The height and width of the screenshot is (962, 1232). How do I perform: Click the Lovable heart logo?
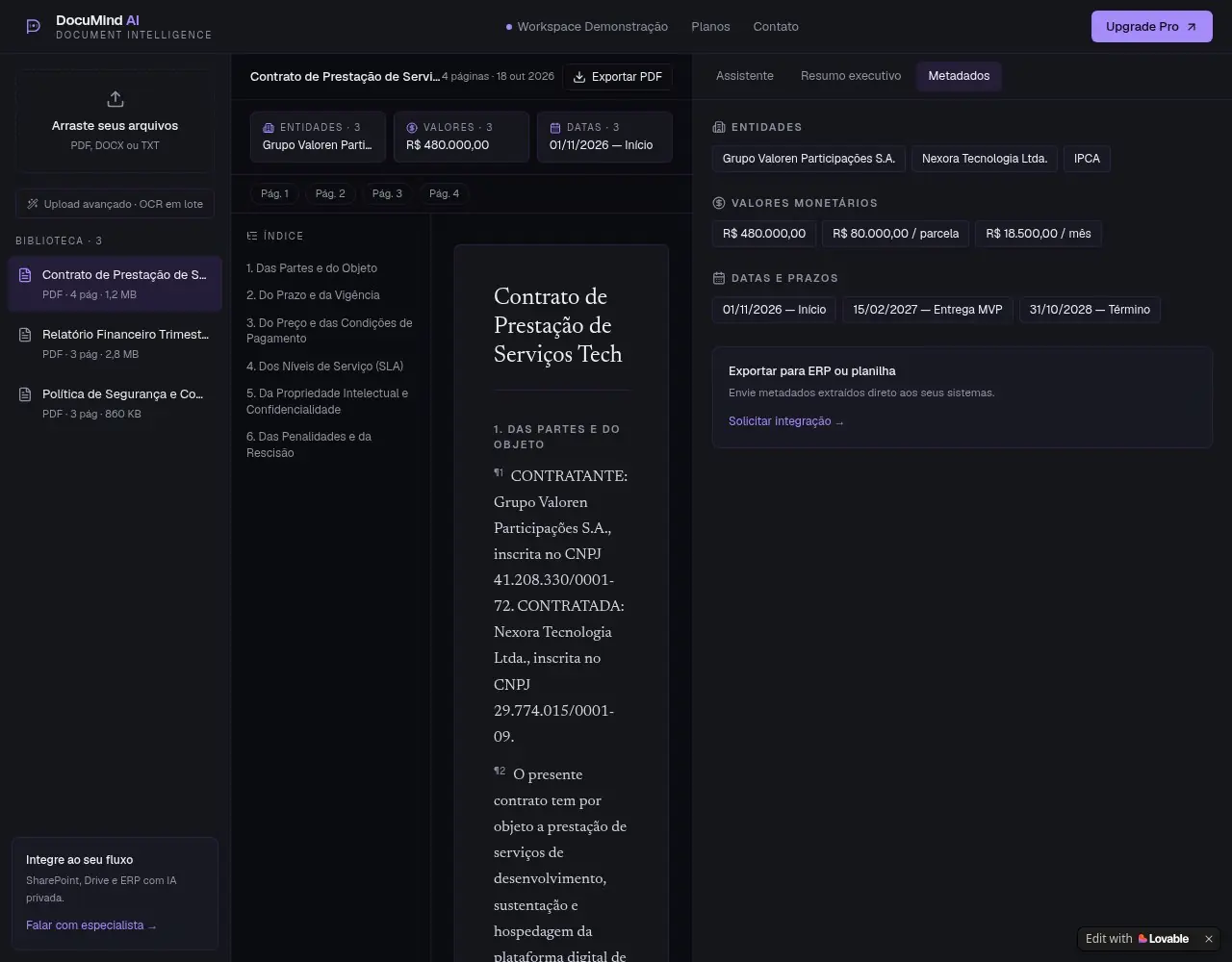(x=1142, y=939)
